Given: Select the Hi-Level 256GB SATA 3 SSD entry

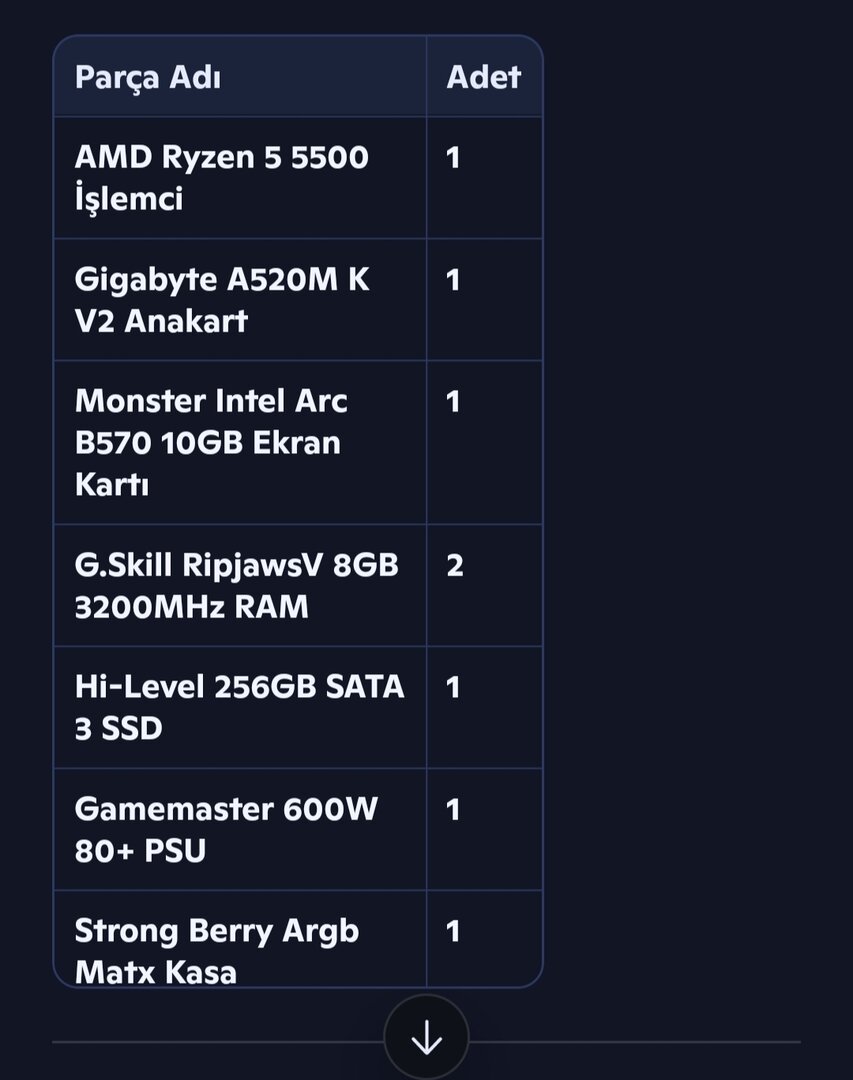Looking at the screenshot, I should [x=239, y=708].
